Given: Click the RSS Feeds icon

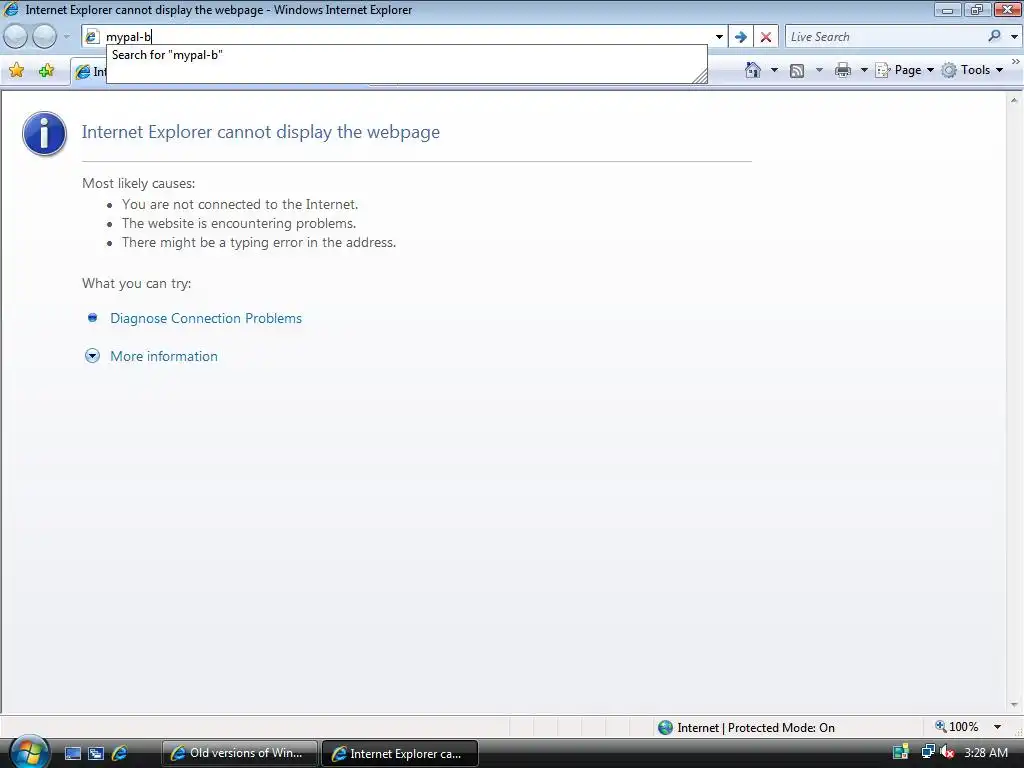Looking at the screenshot, I should click(x=797, y=71).
